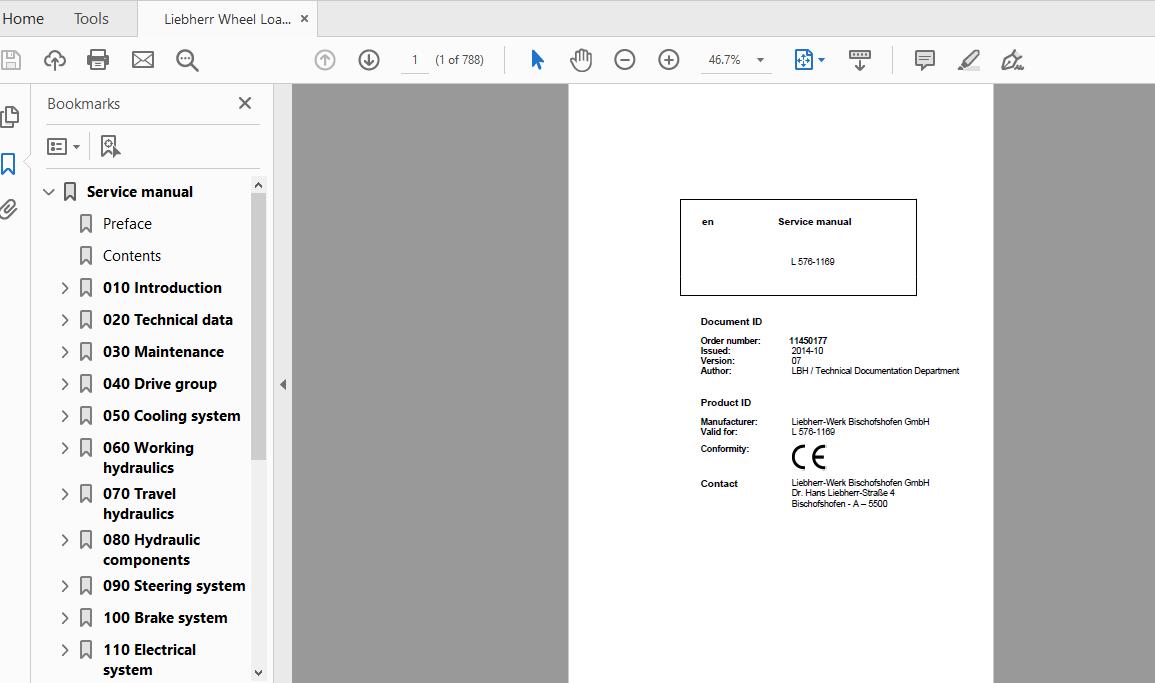The image size is (1155, 683).
Task: Collapse the navigation pane with the left arrow
Action: (283, 385)
